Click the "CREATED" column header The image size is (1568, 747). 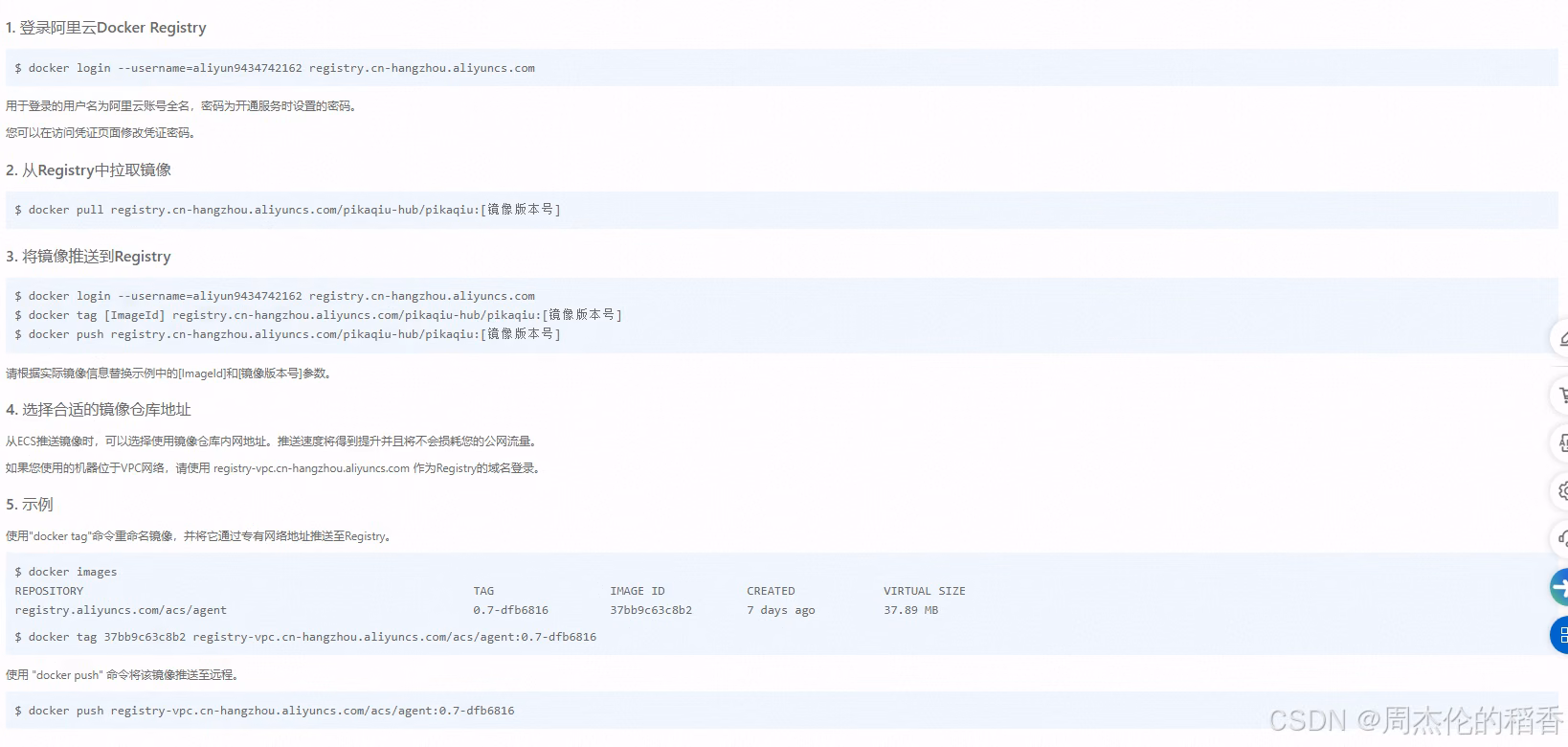click(771, 591)
